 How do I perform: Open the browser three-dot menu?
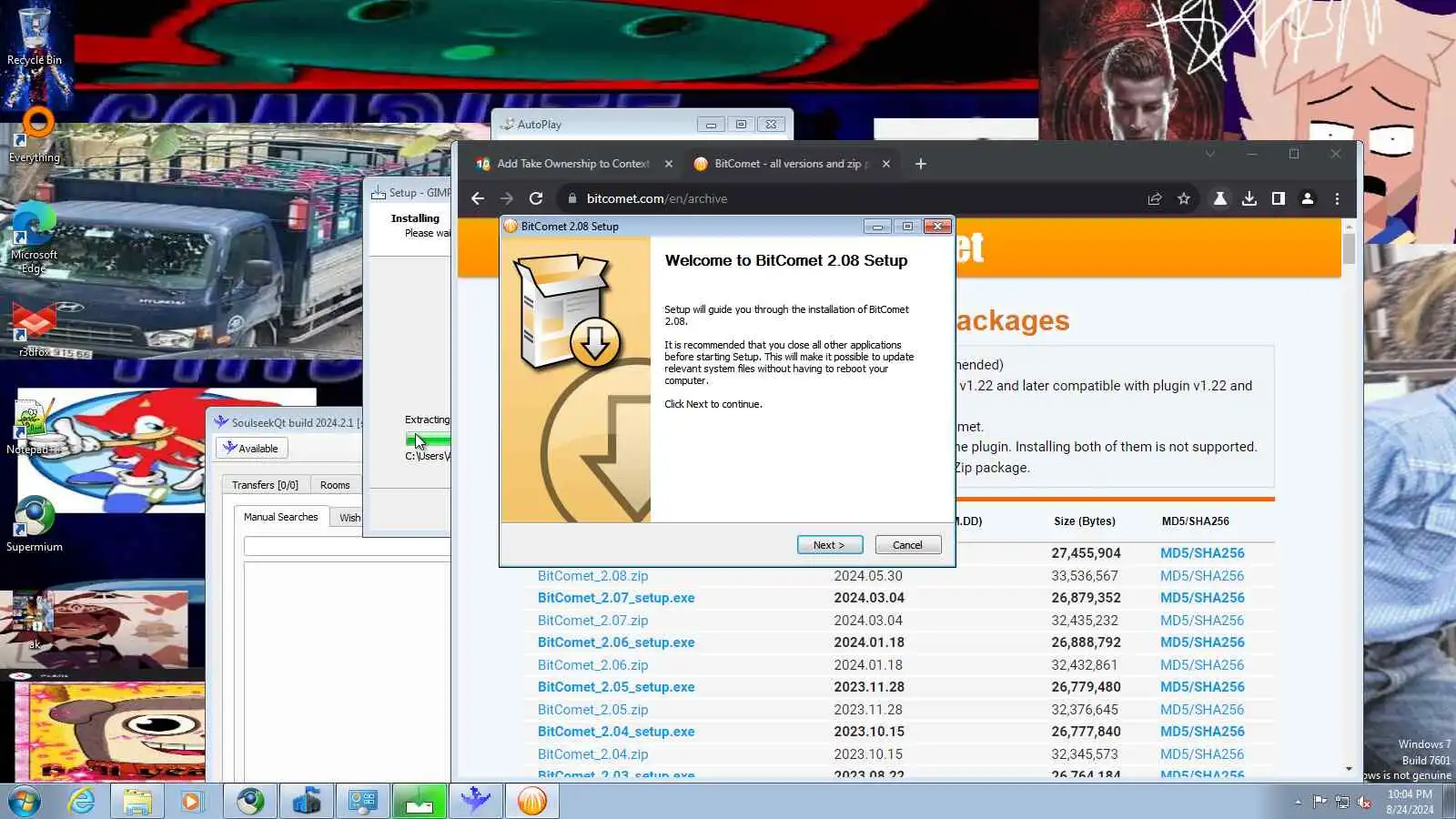1337,198
